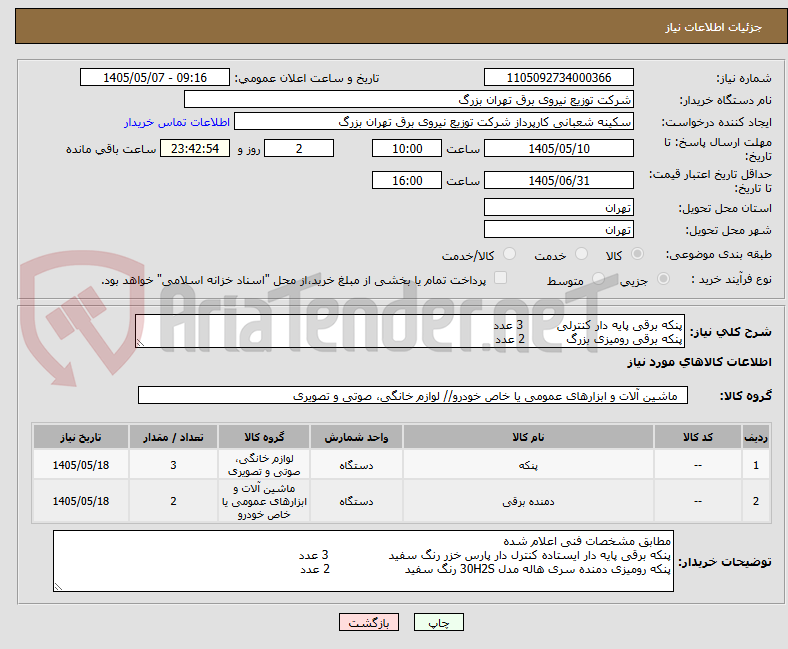
Task: Click the price validity time 16:00
Action: [407, 180]
